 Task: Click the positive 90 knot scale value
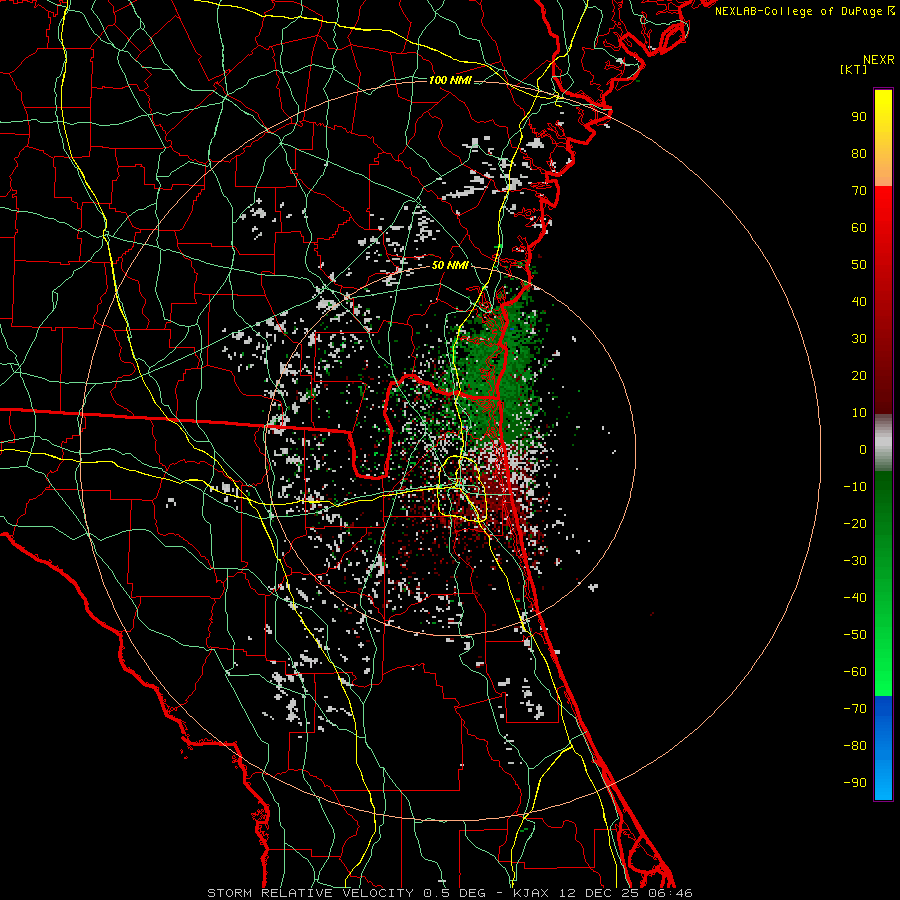pos(859,117)
